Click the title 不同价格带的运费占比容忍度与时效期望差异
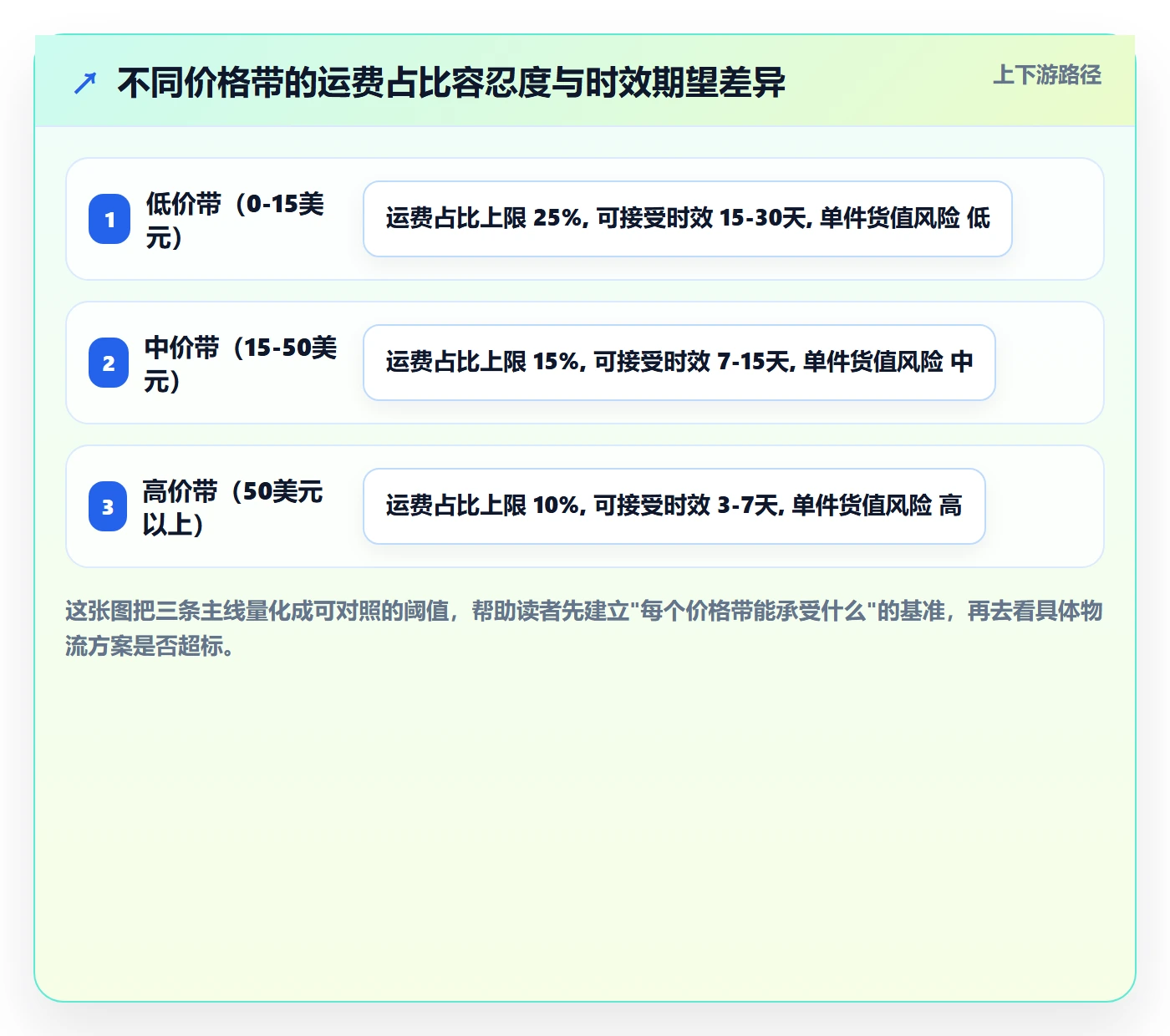This screenshot has width=1170, height=1036. [451, 83]
